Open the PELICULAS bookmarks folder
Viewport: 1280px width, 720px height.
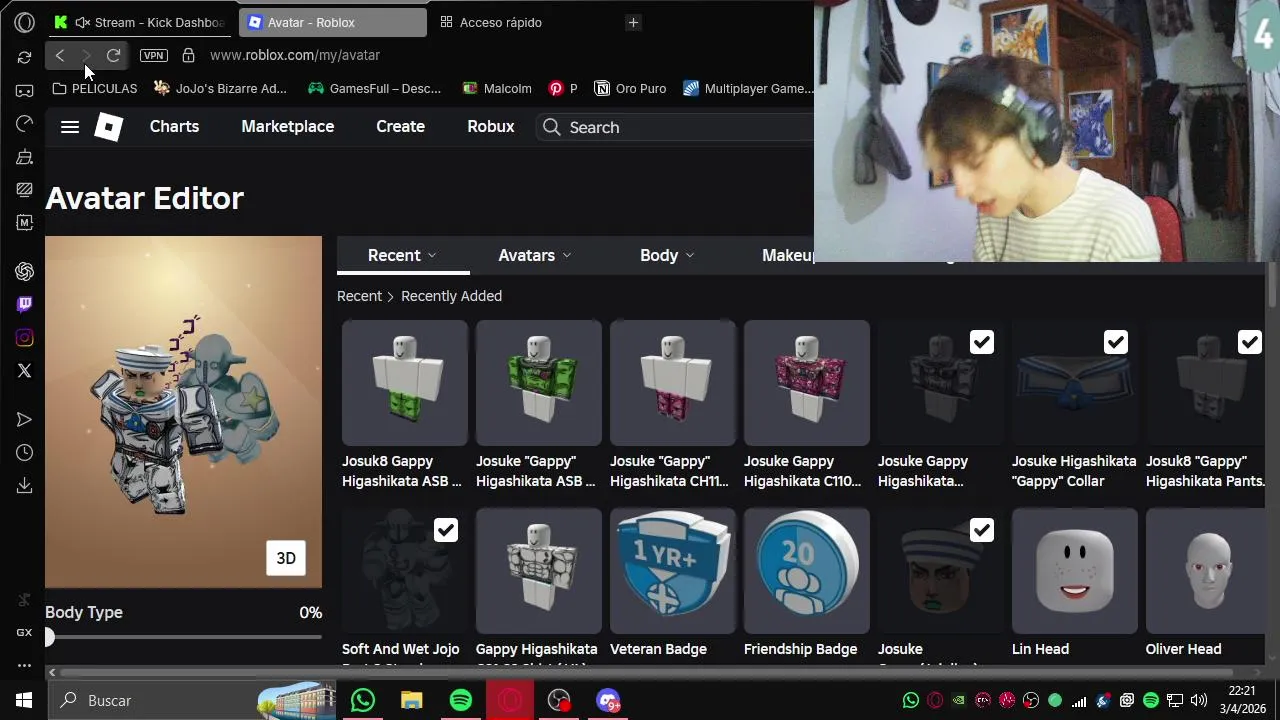click(95, 88)
